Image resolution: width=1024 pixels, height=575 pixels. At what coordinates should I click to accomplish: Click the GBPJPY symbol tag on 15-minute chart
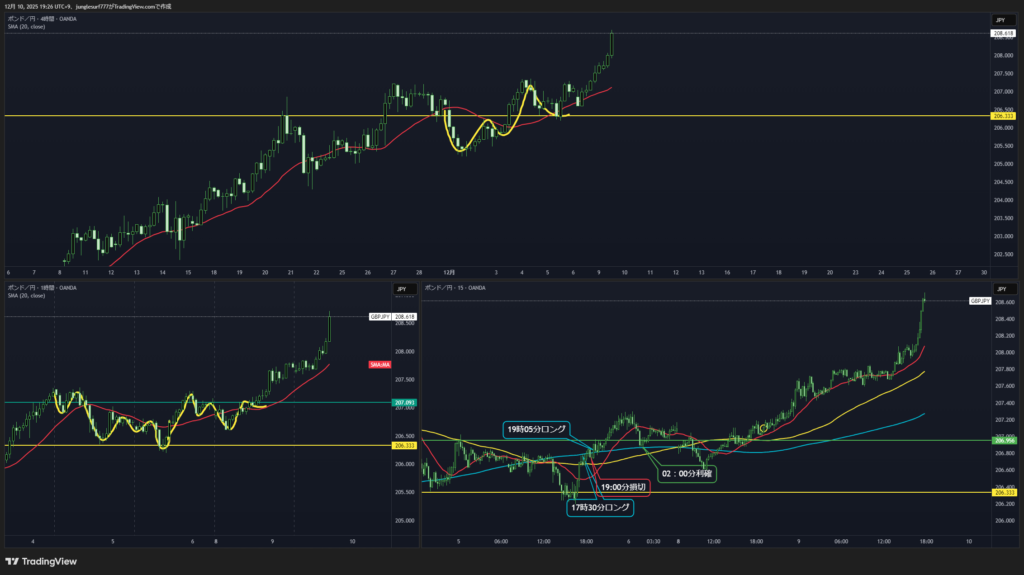[979, 300]
